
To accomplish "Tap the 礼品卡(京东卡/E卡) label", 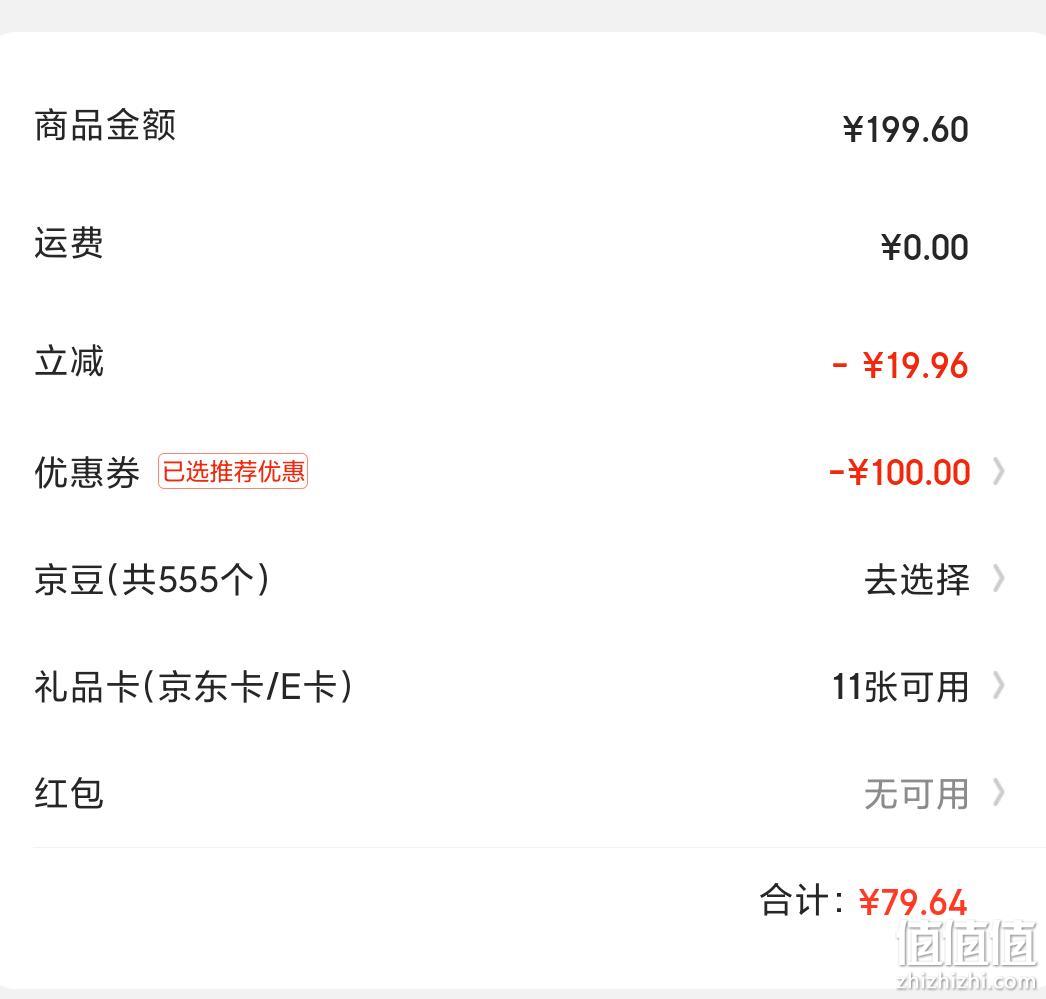I will tap(193, 686).
